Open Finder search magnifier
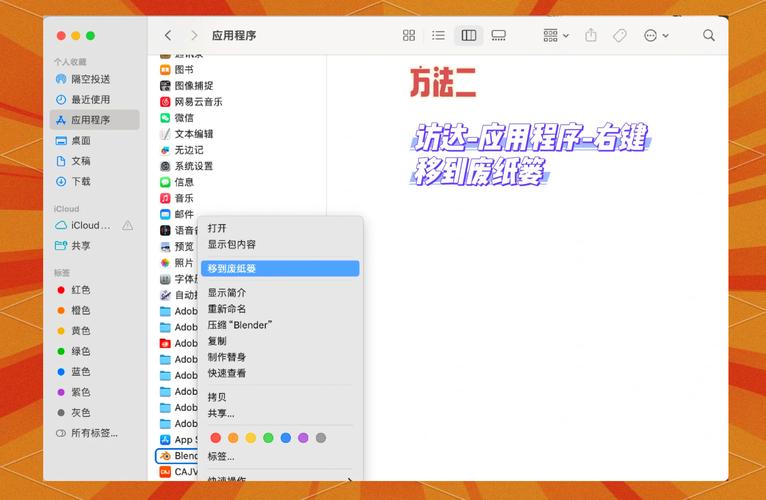Image resolution: width=766 pixels, height=500 pixels. click(709, 35)
